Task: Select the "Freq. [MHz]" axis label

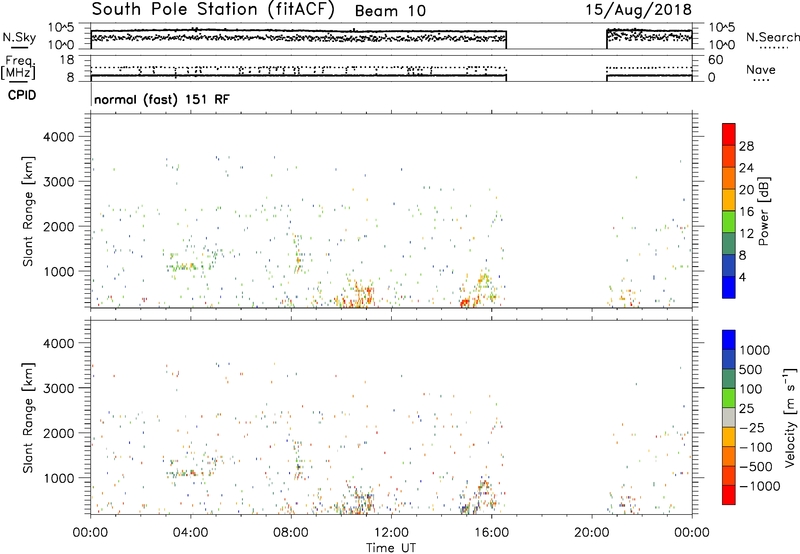Action: (x=18, y=68)
